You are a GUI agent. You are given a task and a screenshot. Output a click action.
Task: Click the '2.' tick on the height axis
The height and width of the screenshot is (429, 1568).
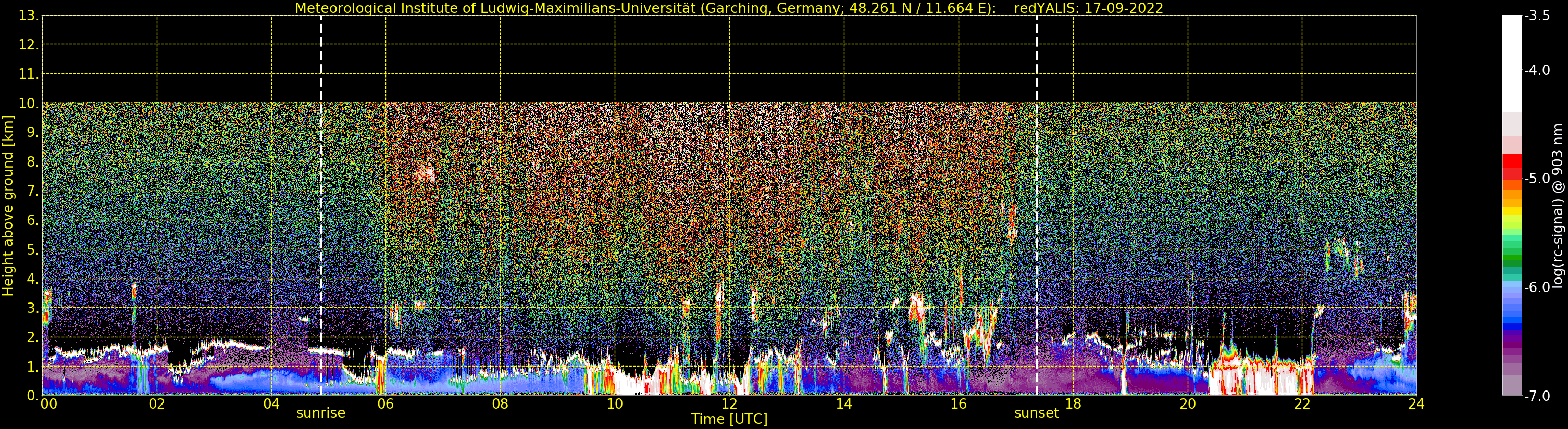click(32, 337)
